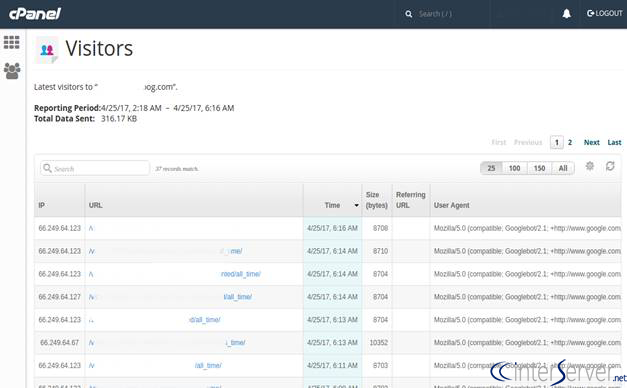Sort by Size (bytes) column
The height and width of the screenshot is (388, 627).
coord(376,200)
